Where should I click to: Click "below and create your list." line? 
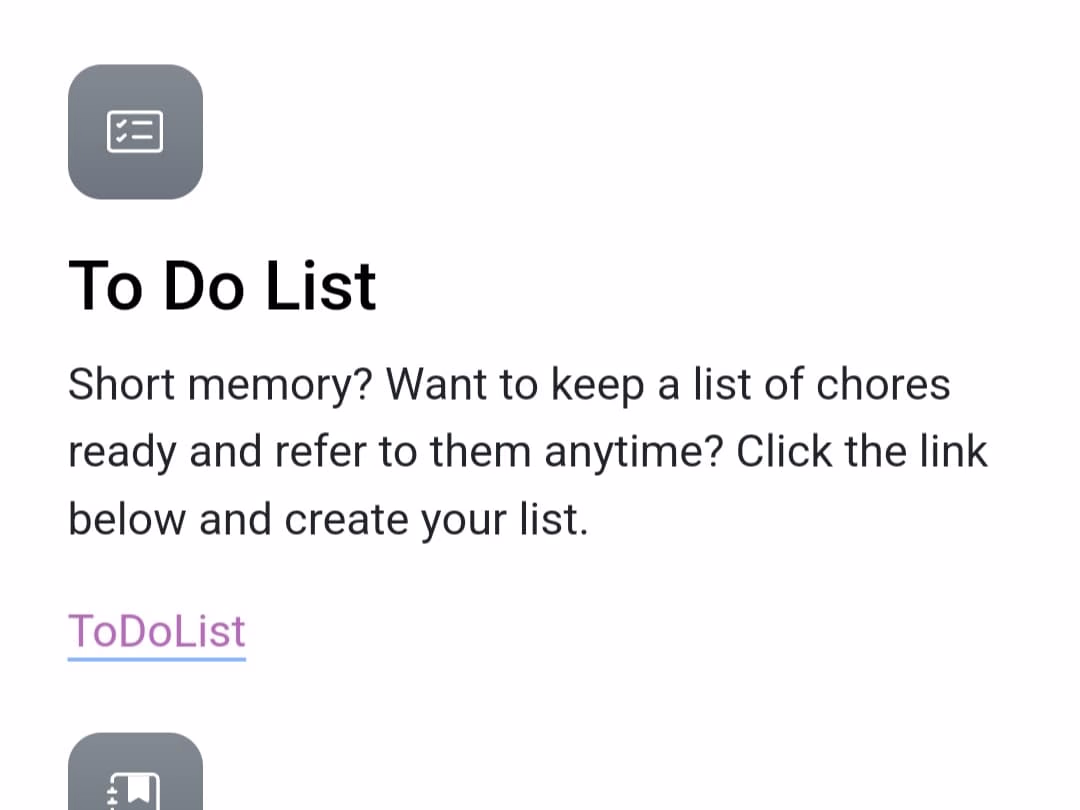[328, 520]
